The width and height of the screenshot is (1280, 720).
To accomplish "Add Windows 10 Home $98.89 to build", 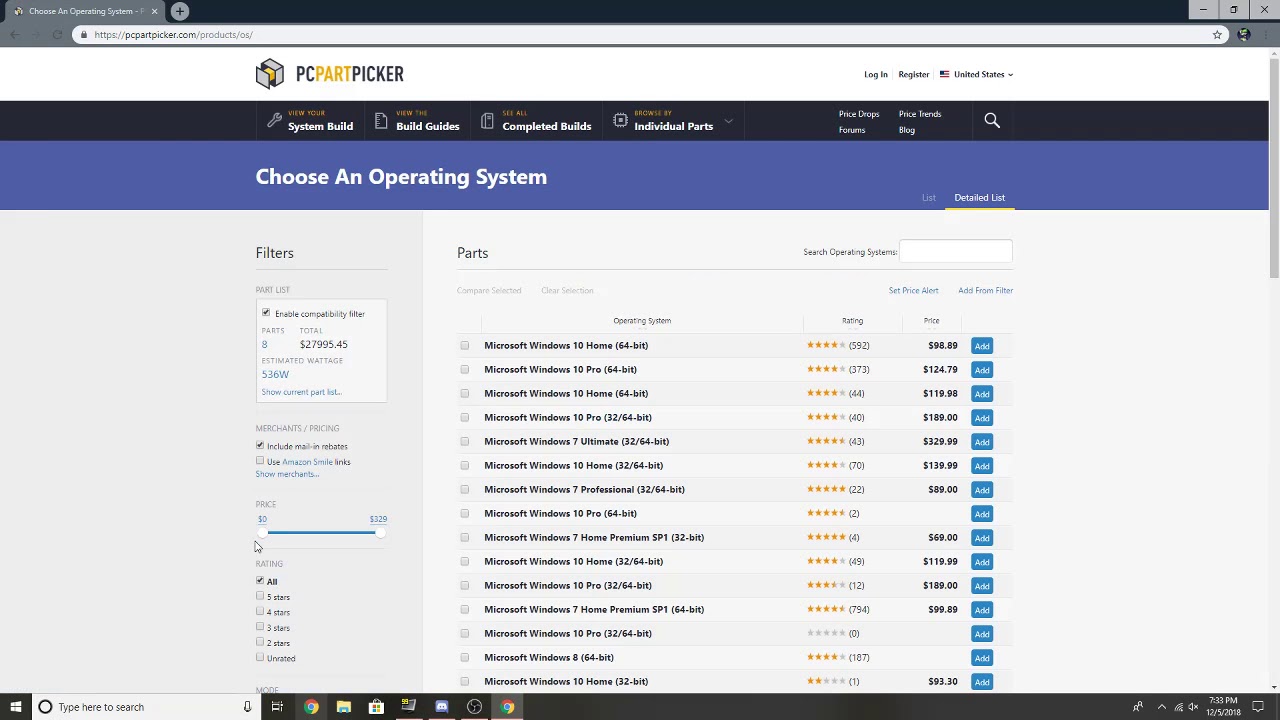I will click(982, 346).
